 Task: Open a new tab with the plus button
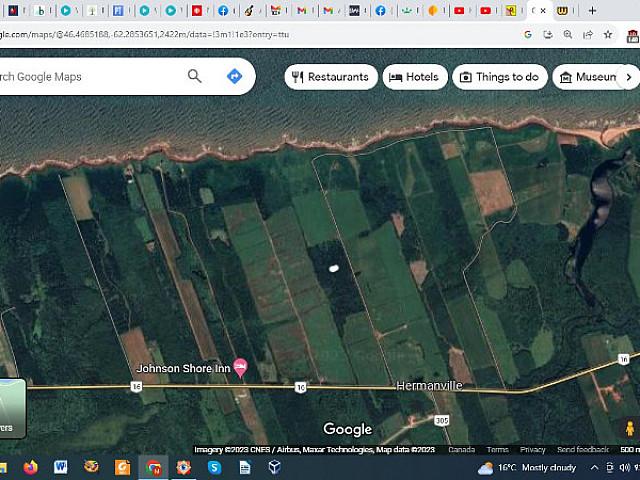click(x=592, y=11)
